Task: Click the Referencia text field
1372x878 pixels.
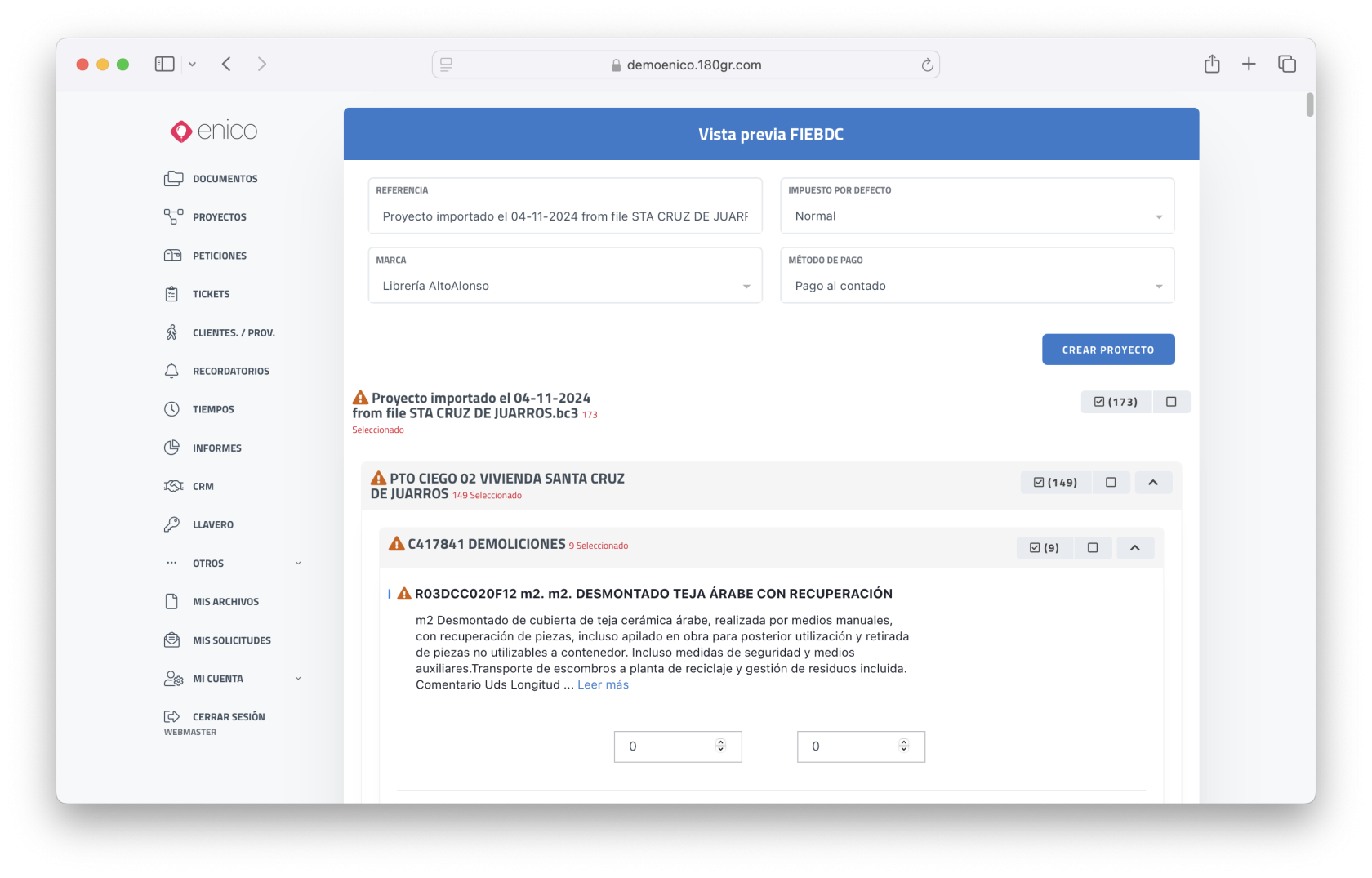Action: click(564, 216)
